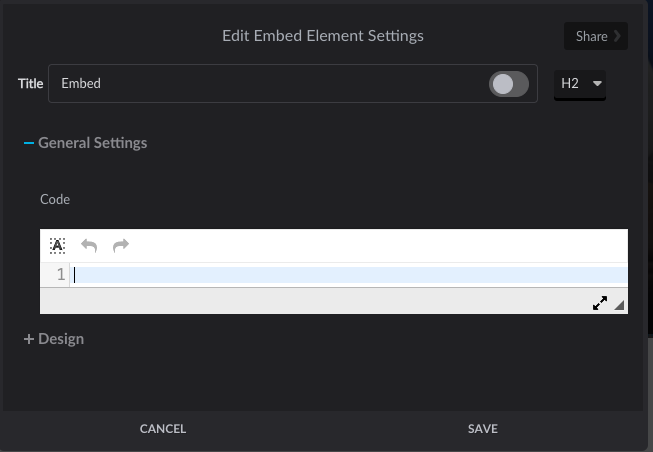Collapse the General Settings section
Viewport: 653px width, 452px height.
coord(92,143)
